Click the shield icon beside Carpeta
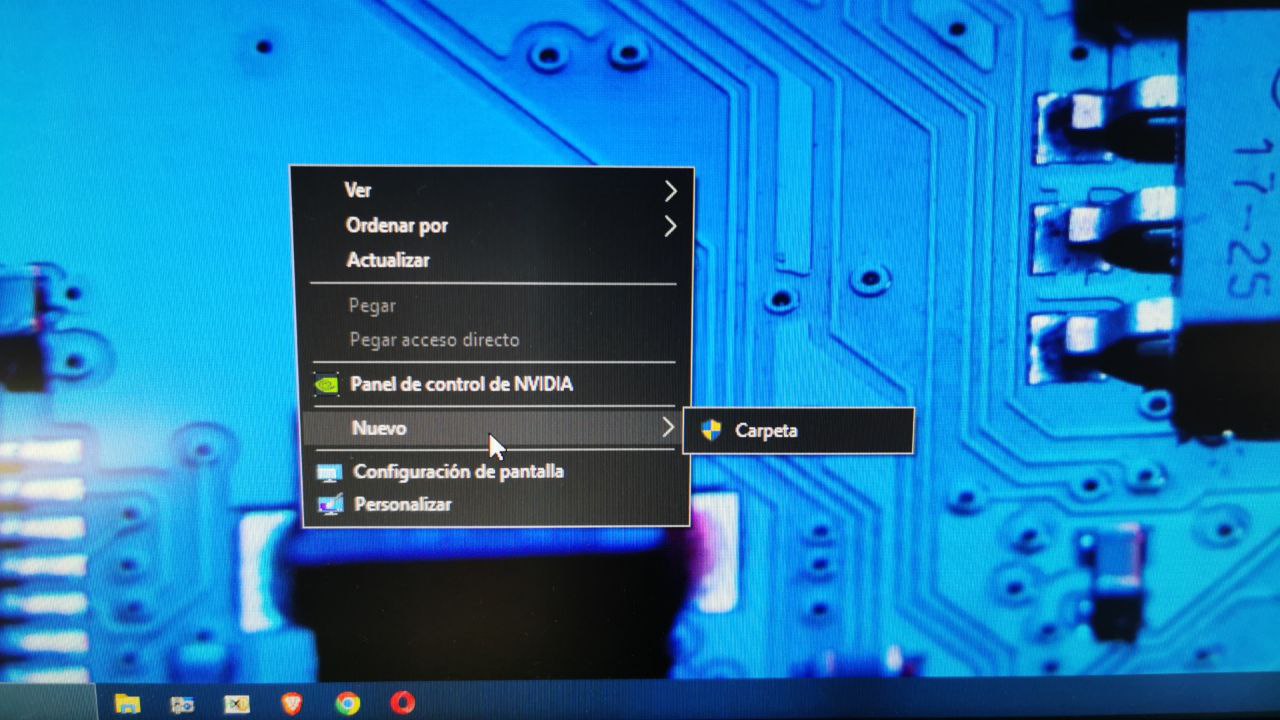The image size is (1280, 720). tap(711, 430)
